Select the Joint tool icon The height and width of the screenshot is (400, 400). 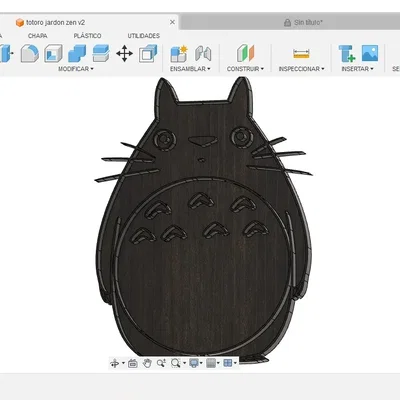(x=203, y=53)
